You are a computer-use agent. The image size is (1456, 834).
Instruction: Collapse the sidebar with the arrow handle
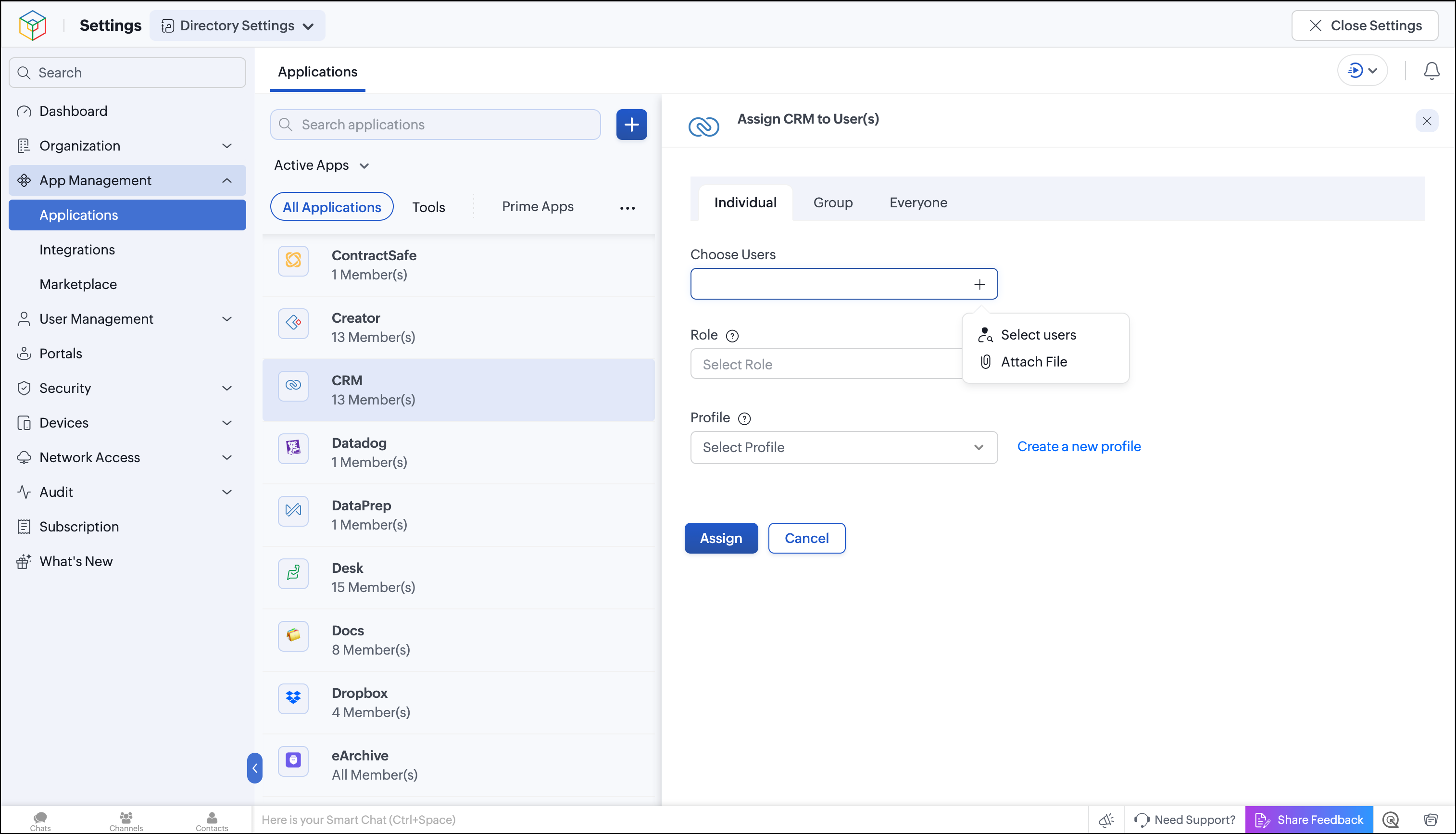[x=255, y=768]
